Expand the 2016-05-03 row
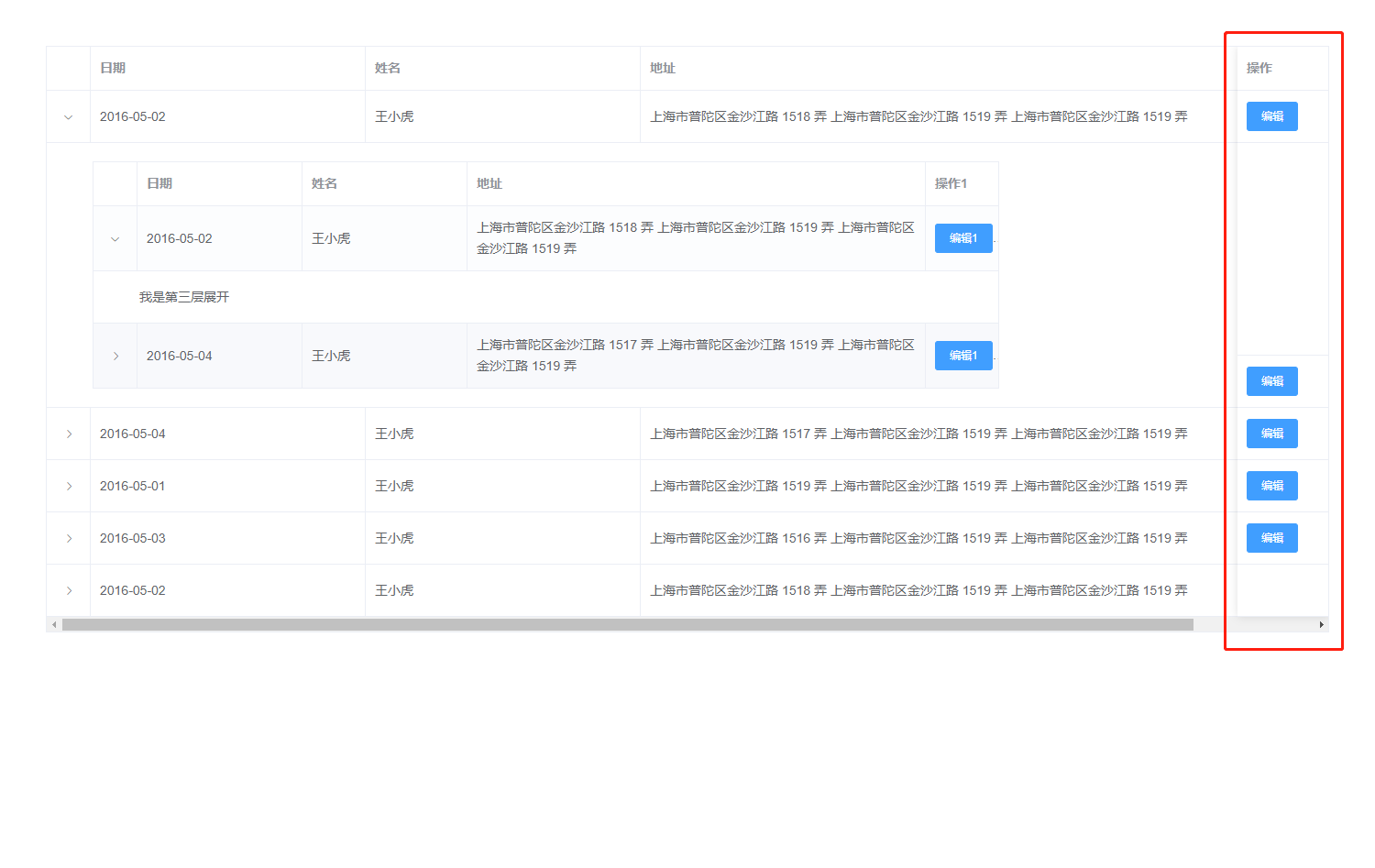The height and width of the screenshot is (868, 1375). (x=68, y=537)
